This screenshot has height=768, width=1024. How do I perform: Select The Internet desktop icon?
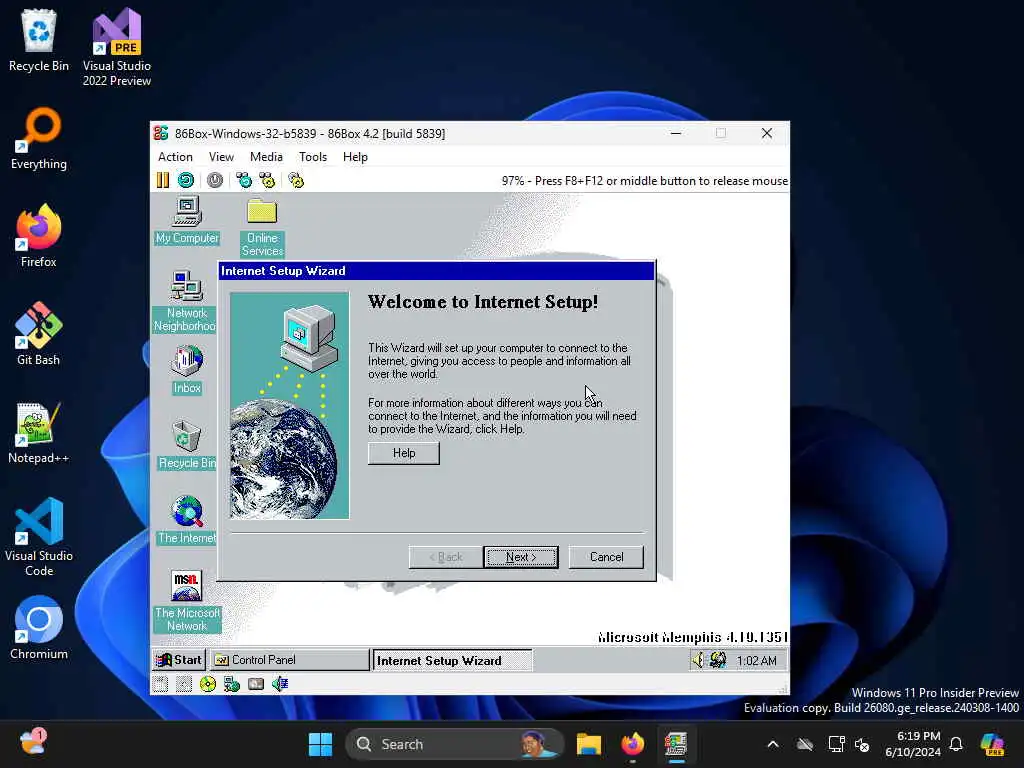pos(187,520)
